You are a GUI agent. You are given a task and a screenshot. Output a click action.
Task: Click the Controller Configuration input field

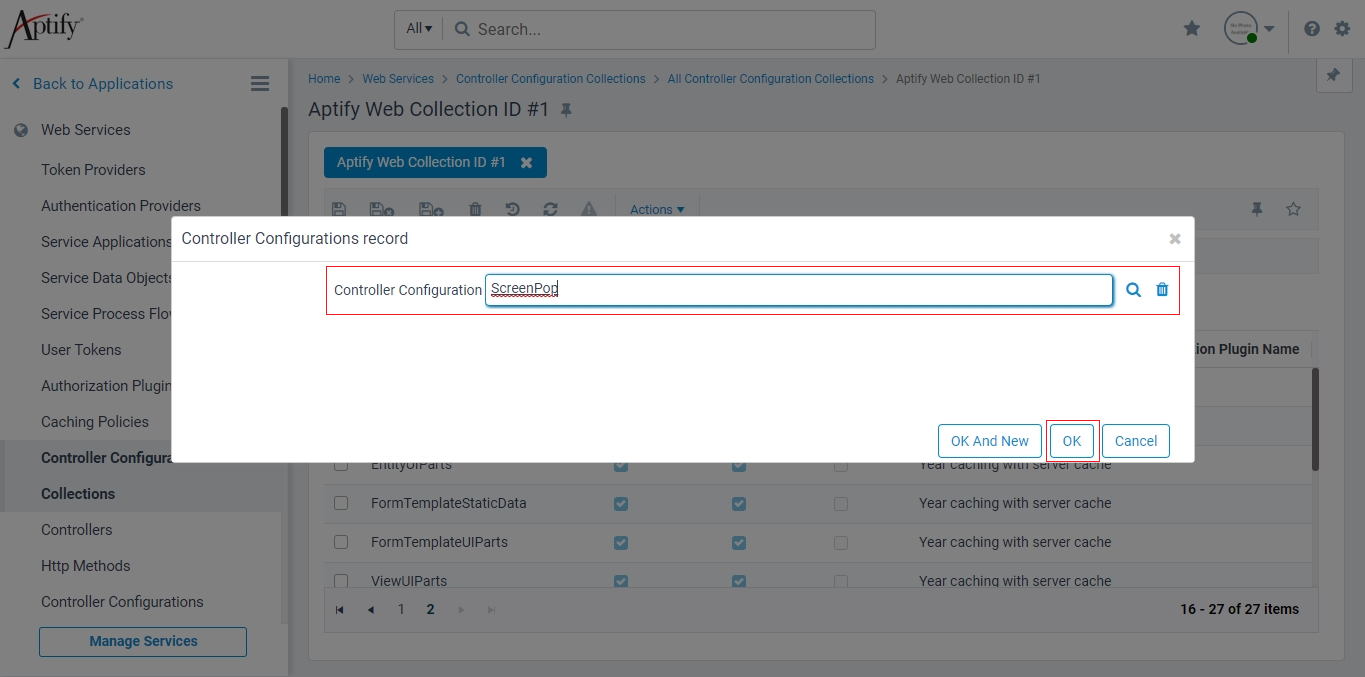pos(799,290)
